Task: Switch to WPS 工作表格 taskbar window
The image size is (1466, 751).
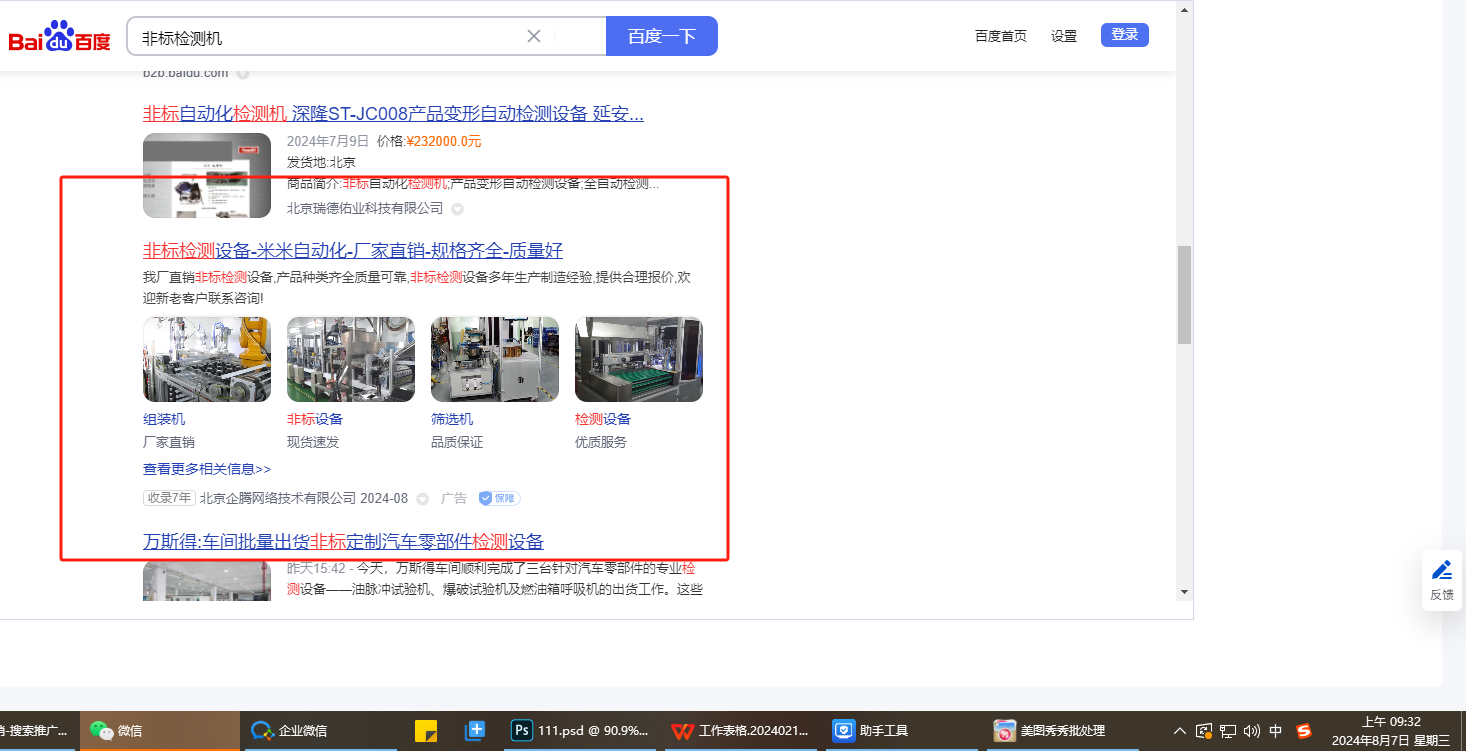Action: coord(741,731)
